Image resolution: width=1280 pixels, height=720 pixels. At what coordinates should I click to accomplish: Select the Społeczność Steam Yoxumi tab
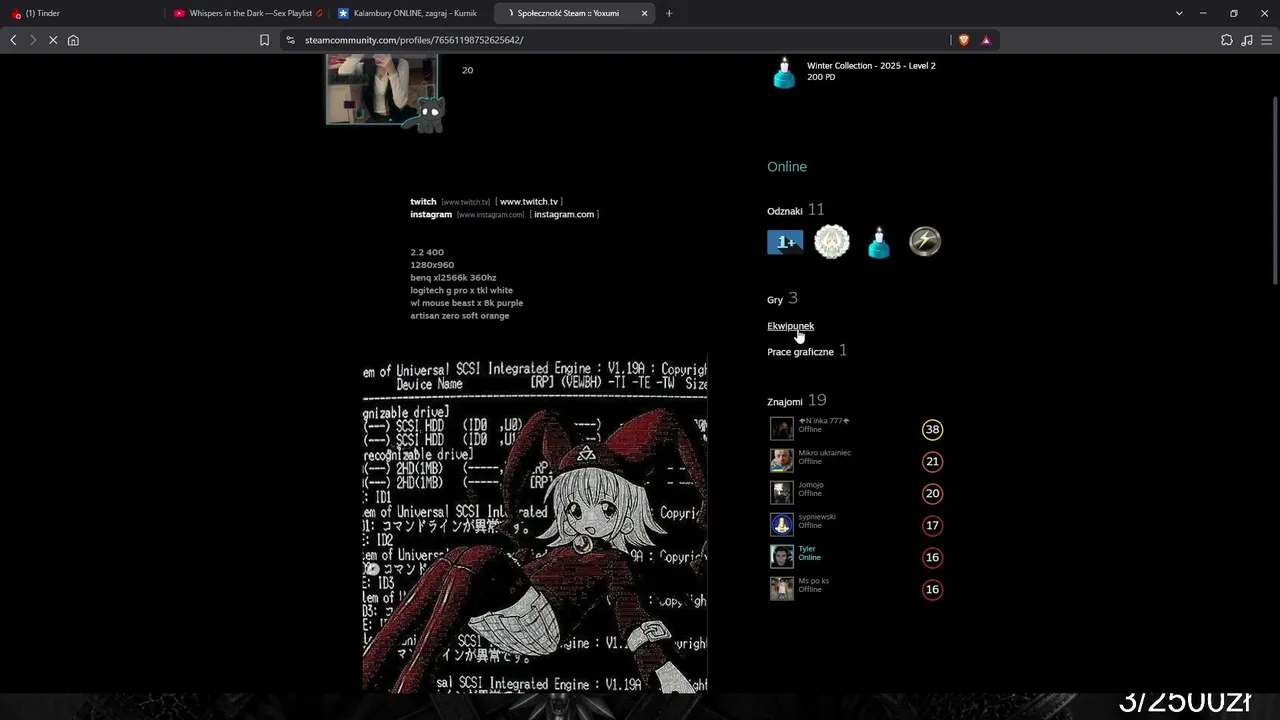[574, 13]
